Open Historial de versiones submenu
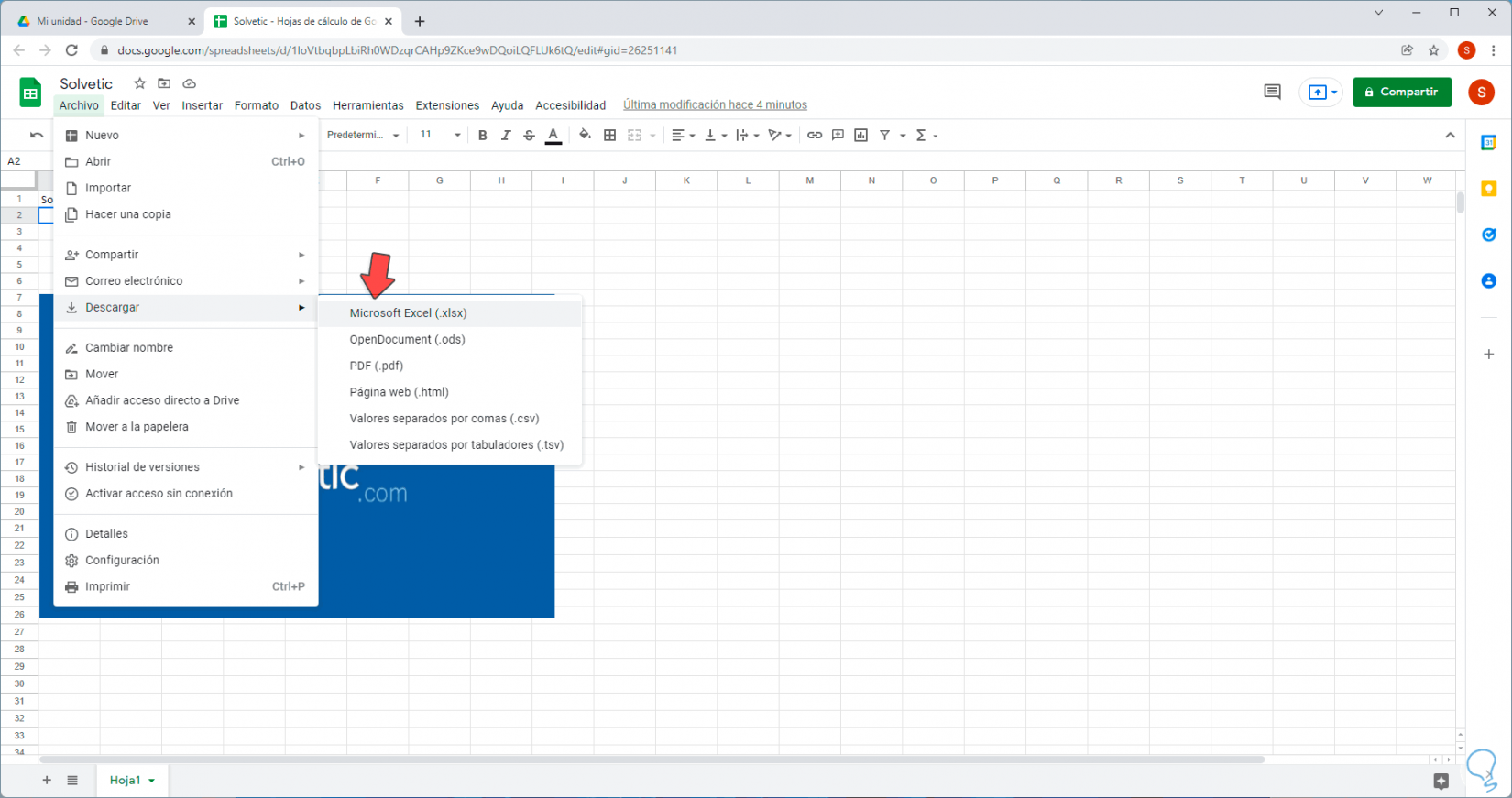This screenshot has width=1512, height=798. (x=186, y=467)
